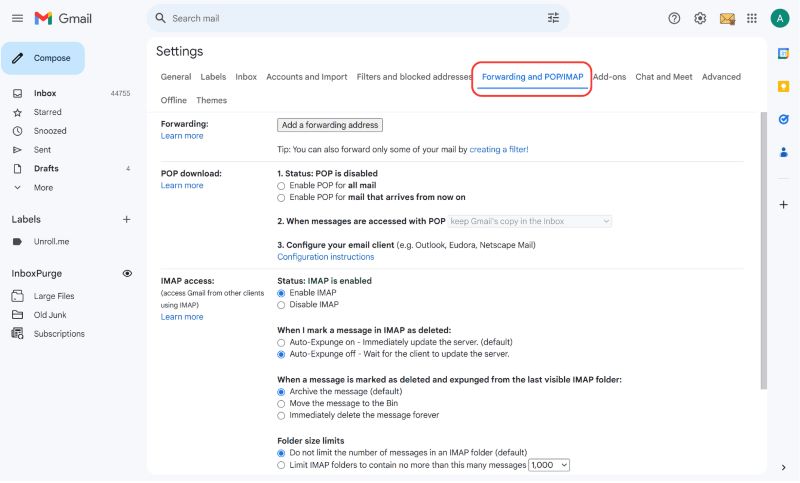Create new label plus icon
Screen dimensions: 800x483
tap(127, 219)
